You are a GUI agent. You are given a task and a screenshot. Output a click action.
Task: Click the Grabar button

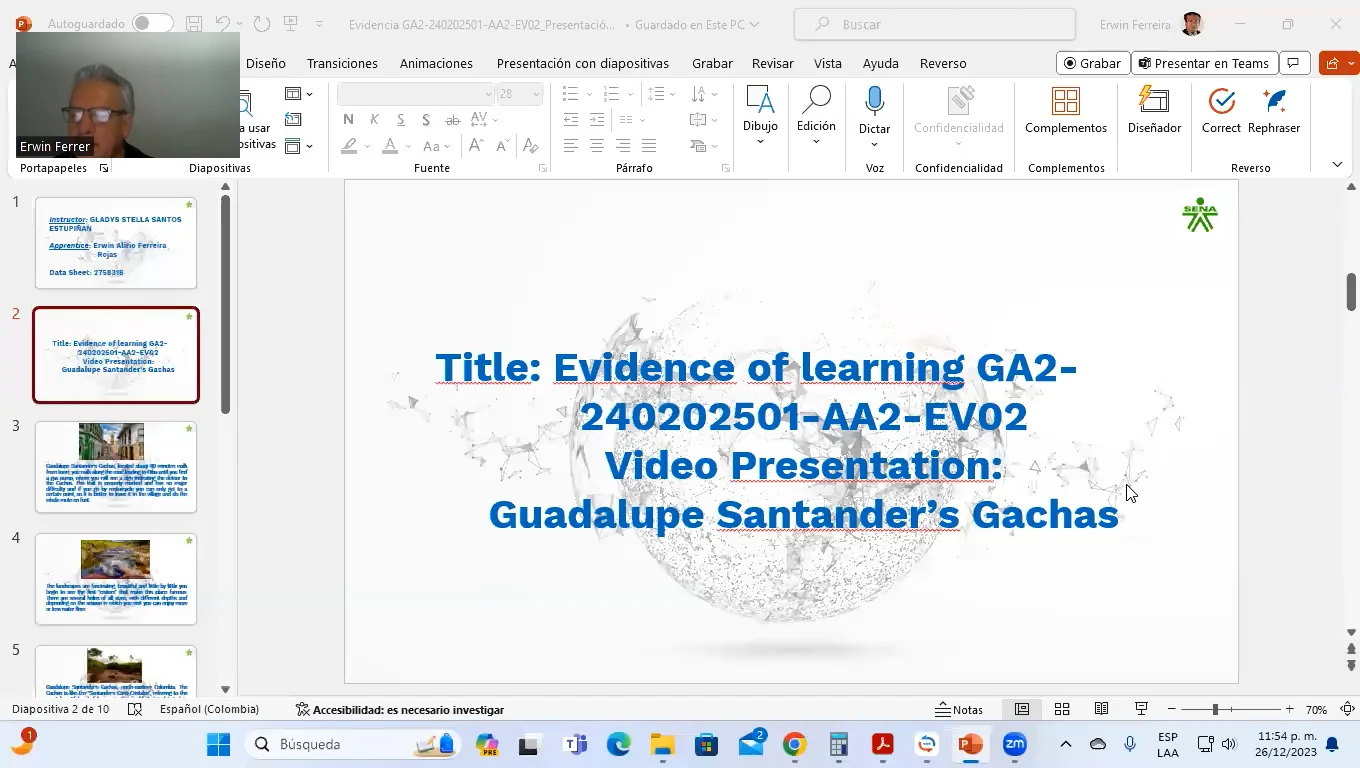(1092, 63)
